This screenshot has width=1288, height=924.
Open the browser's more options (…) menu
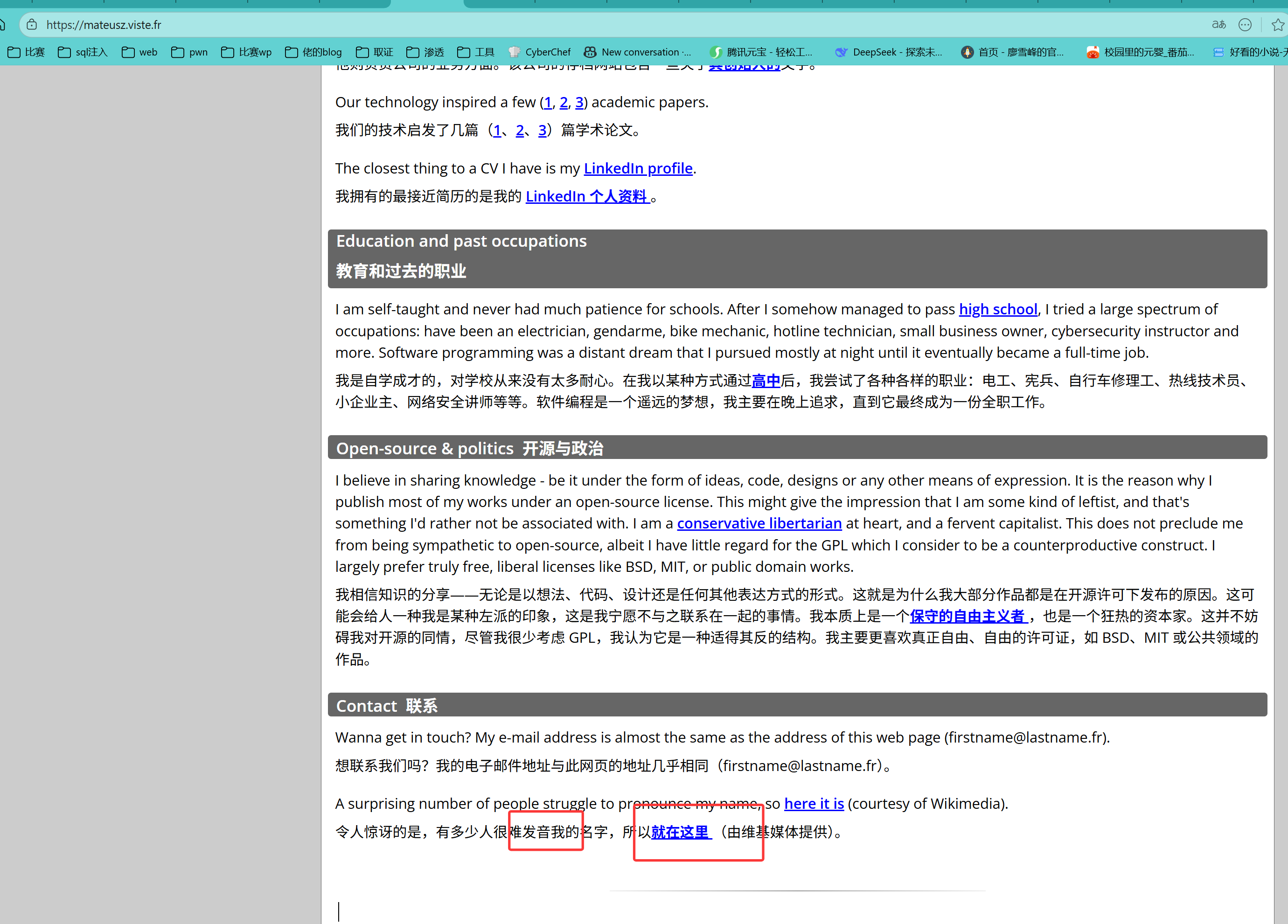coord(1245,24)
